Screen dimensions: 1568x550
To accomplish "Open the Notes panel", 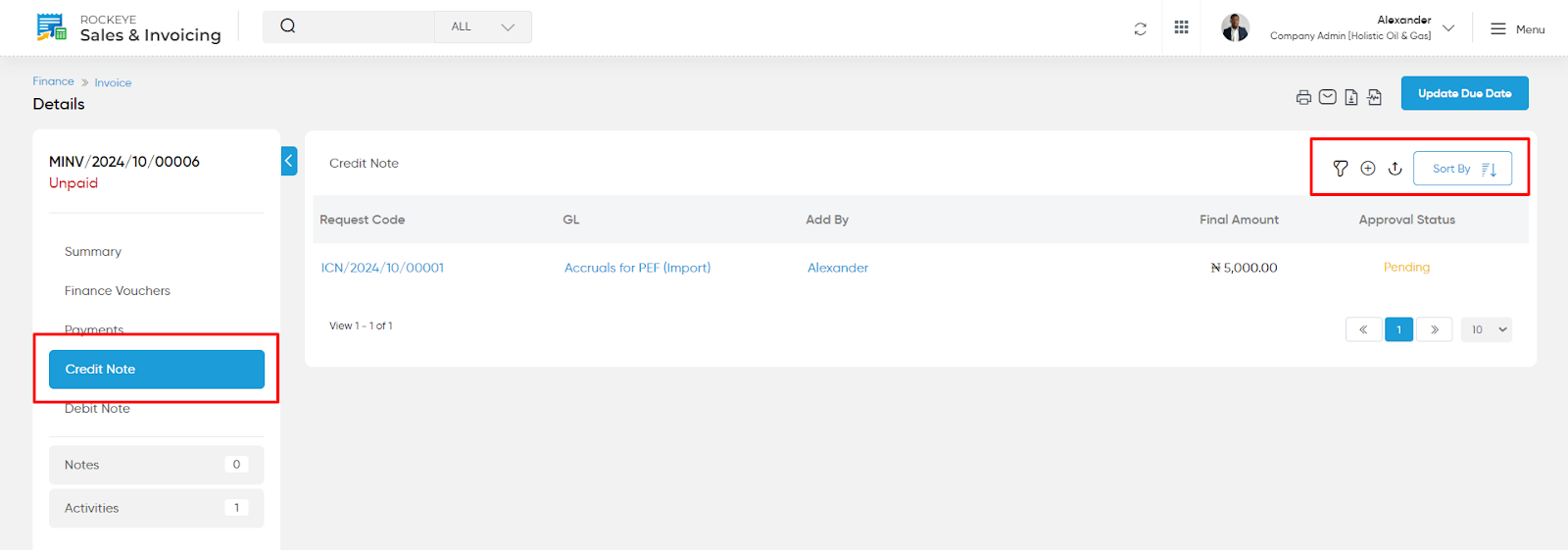I will pyautogui.click(x=157, y=465).
